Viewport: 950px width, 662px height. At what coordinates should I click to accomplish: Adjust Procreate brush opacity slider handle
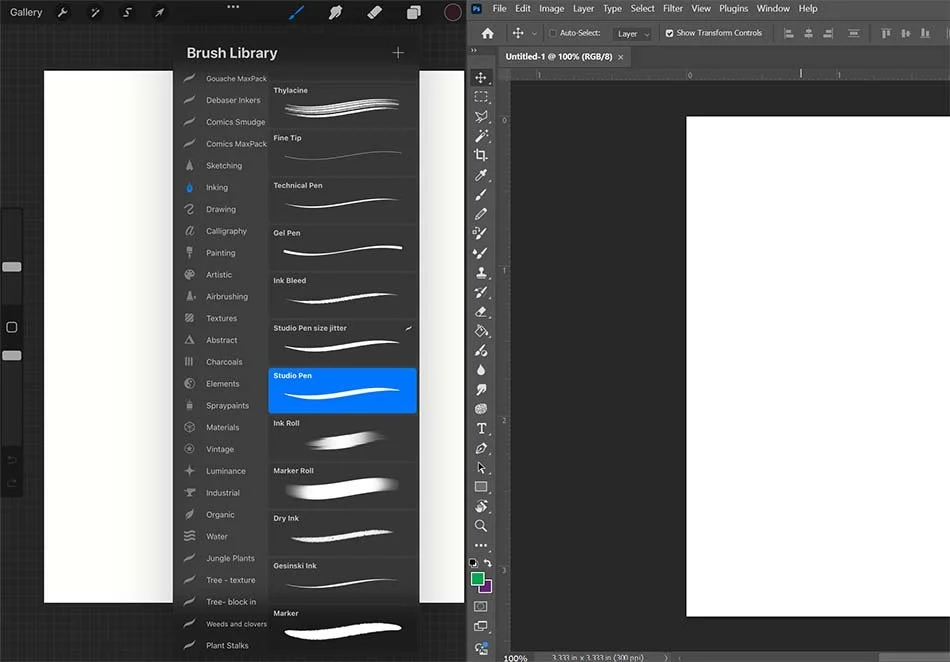12,356
